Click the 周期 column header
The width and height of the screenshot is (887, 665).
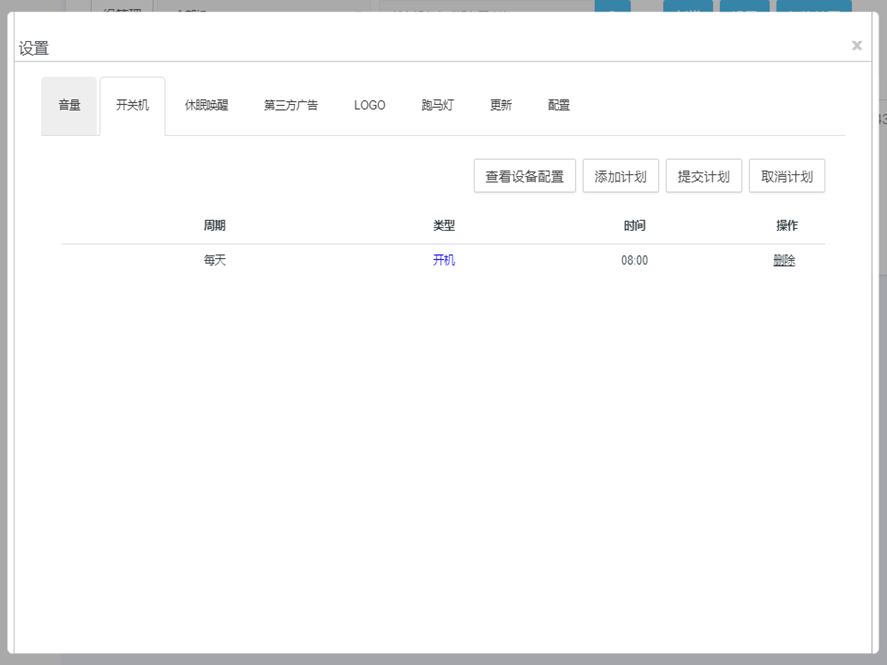tap(215, 226)
